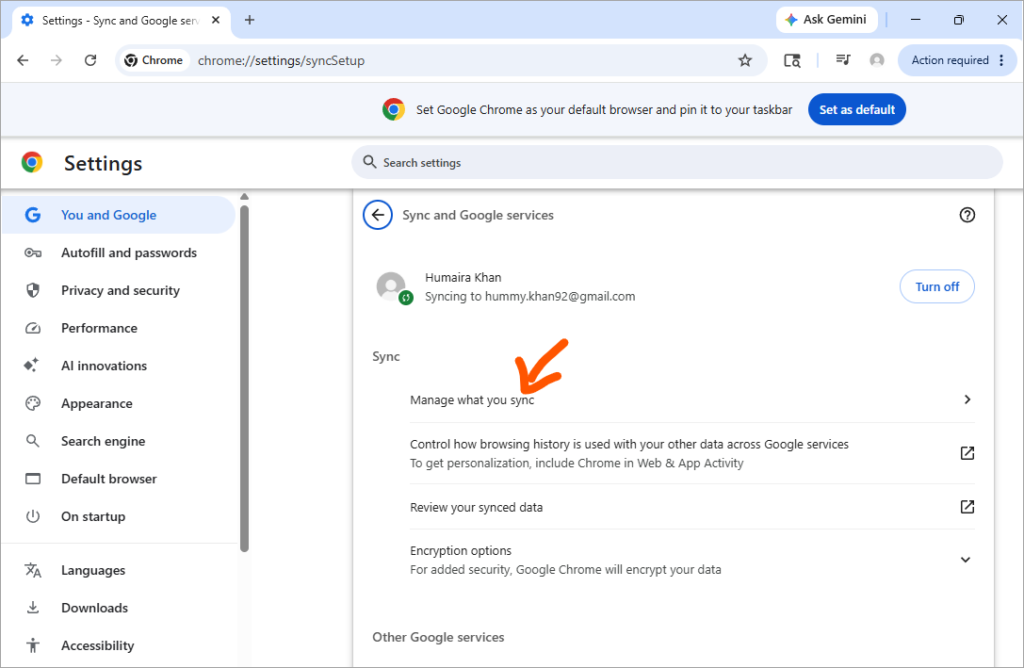Click the sidebar scrollbar thumb
This screenshot has height=668, width=1024.
coord(244,379)
